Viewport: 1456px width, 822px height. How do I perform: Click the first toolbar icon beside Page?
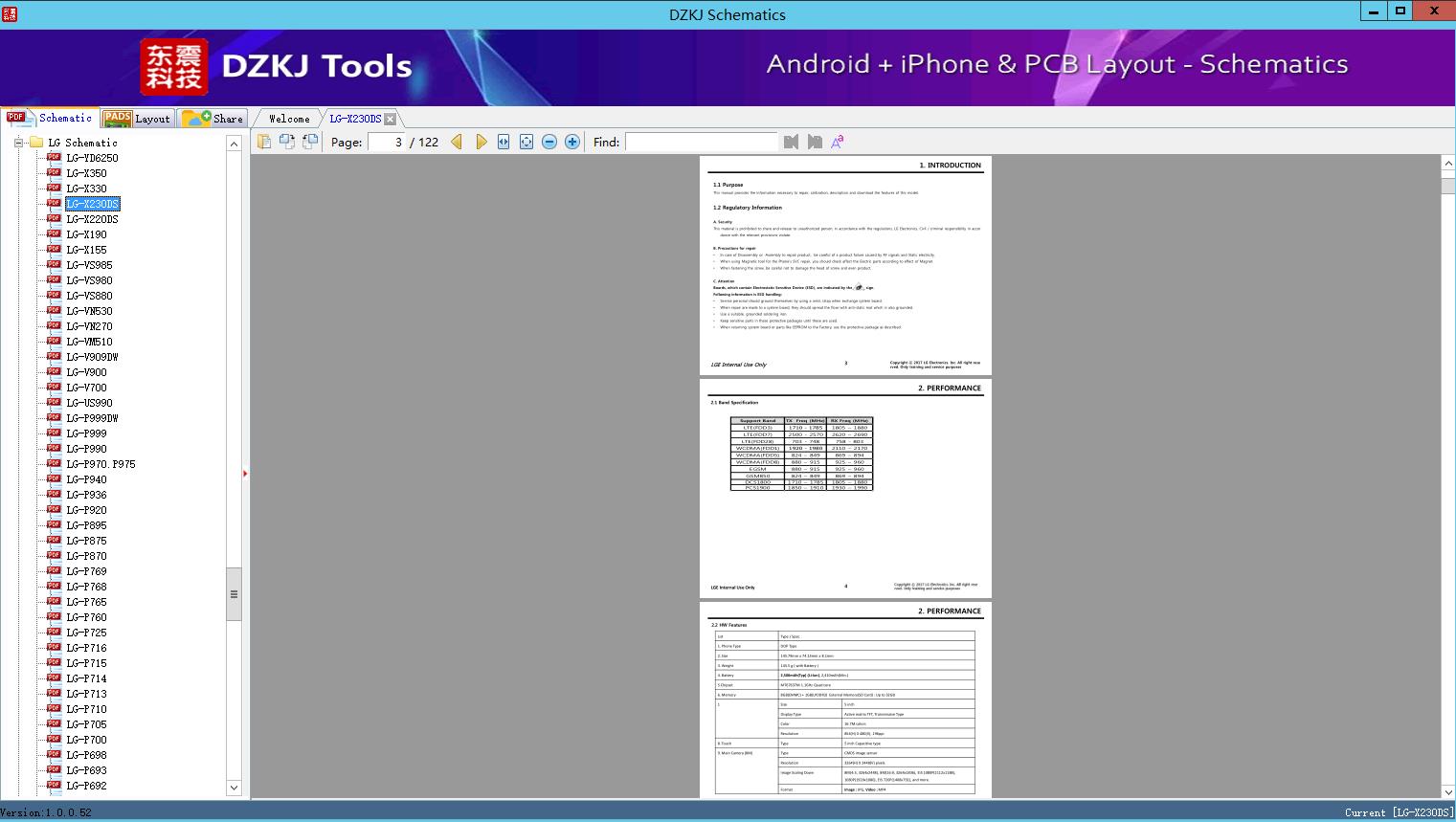click(x=264, y=142)
